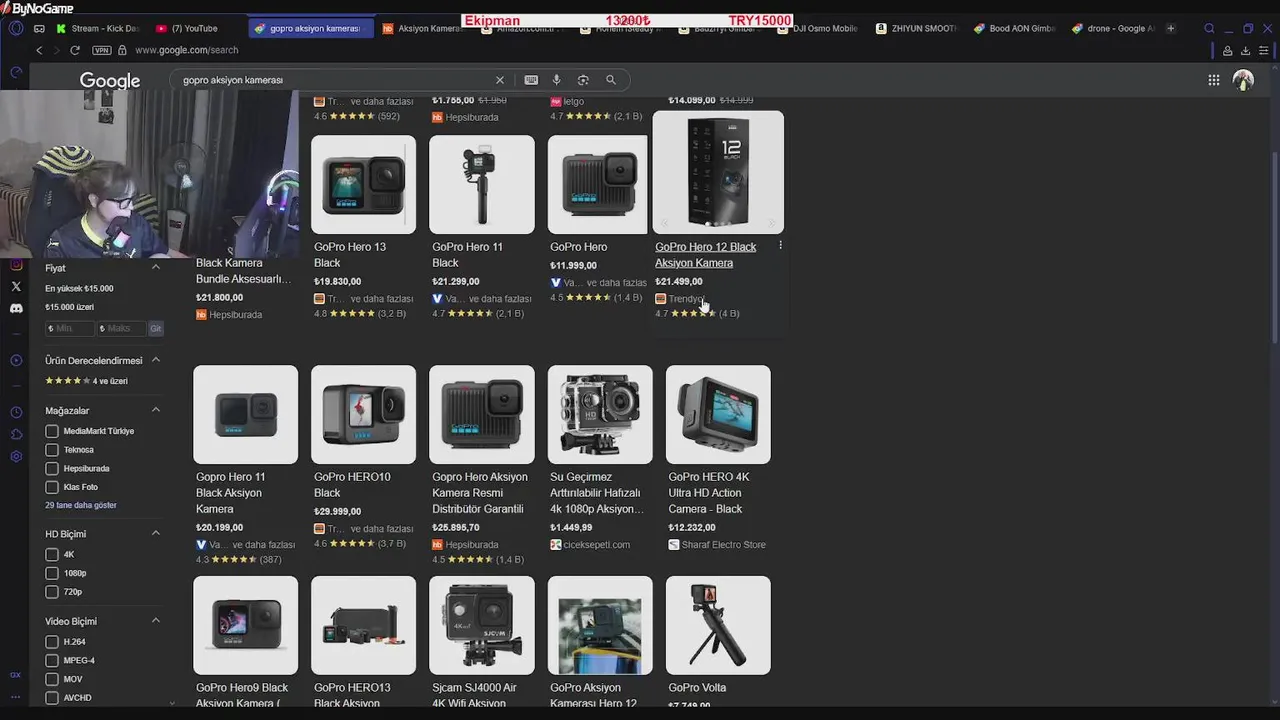Click the Google logo
Viewport: 1280px width, 720px height.
110,80
